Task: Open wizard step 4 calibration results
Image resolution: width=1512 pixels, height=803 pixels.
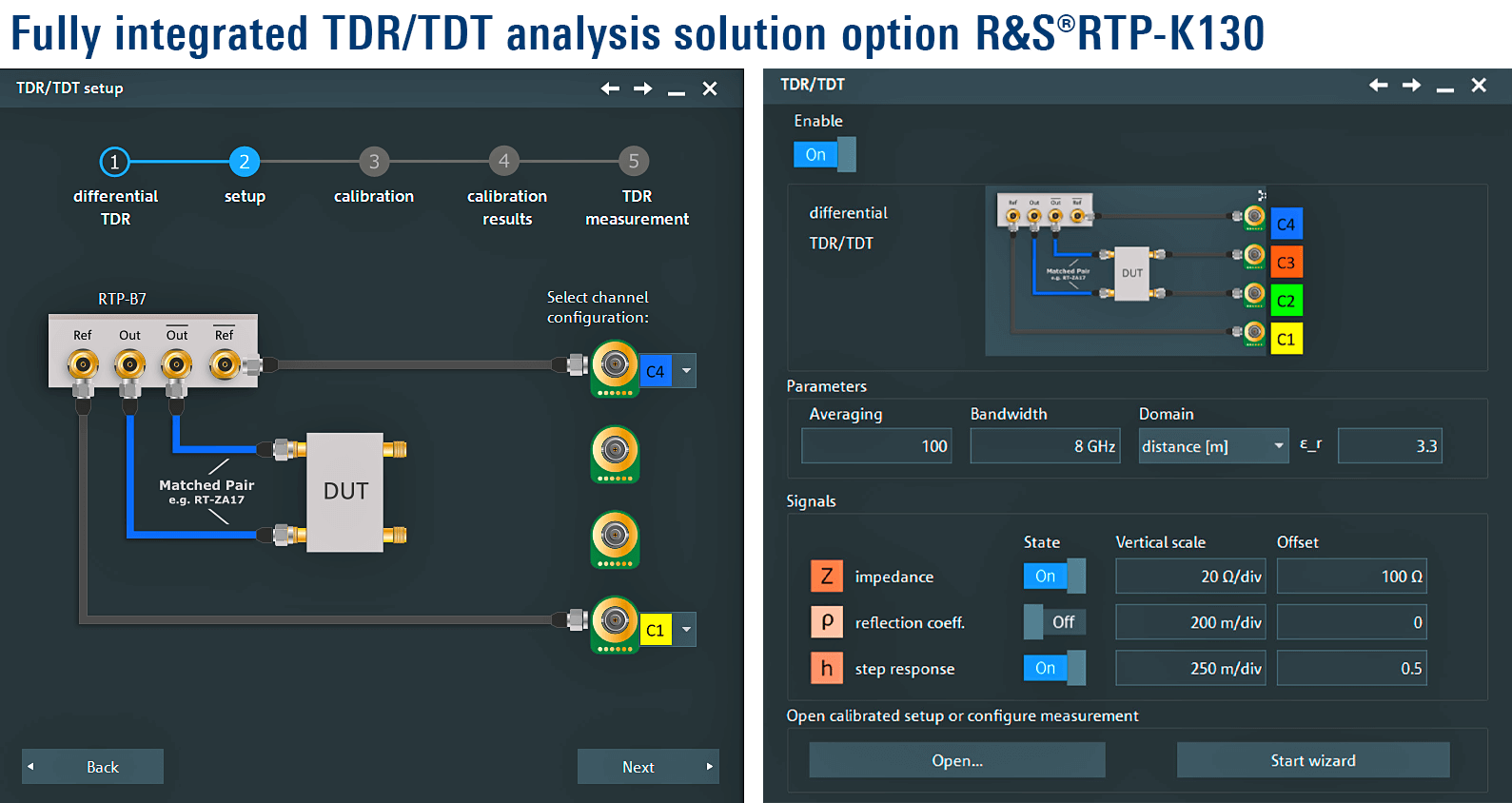Action: click(504, 162)
